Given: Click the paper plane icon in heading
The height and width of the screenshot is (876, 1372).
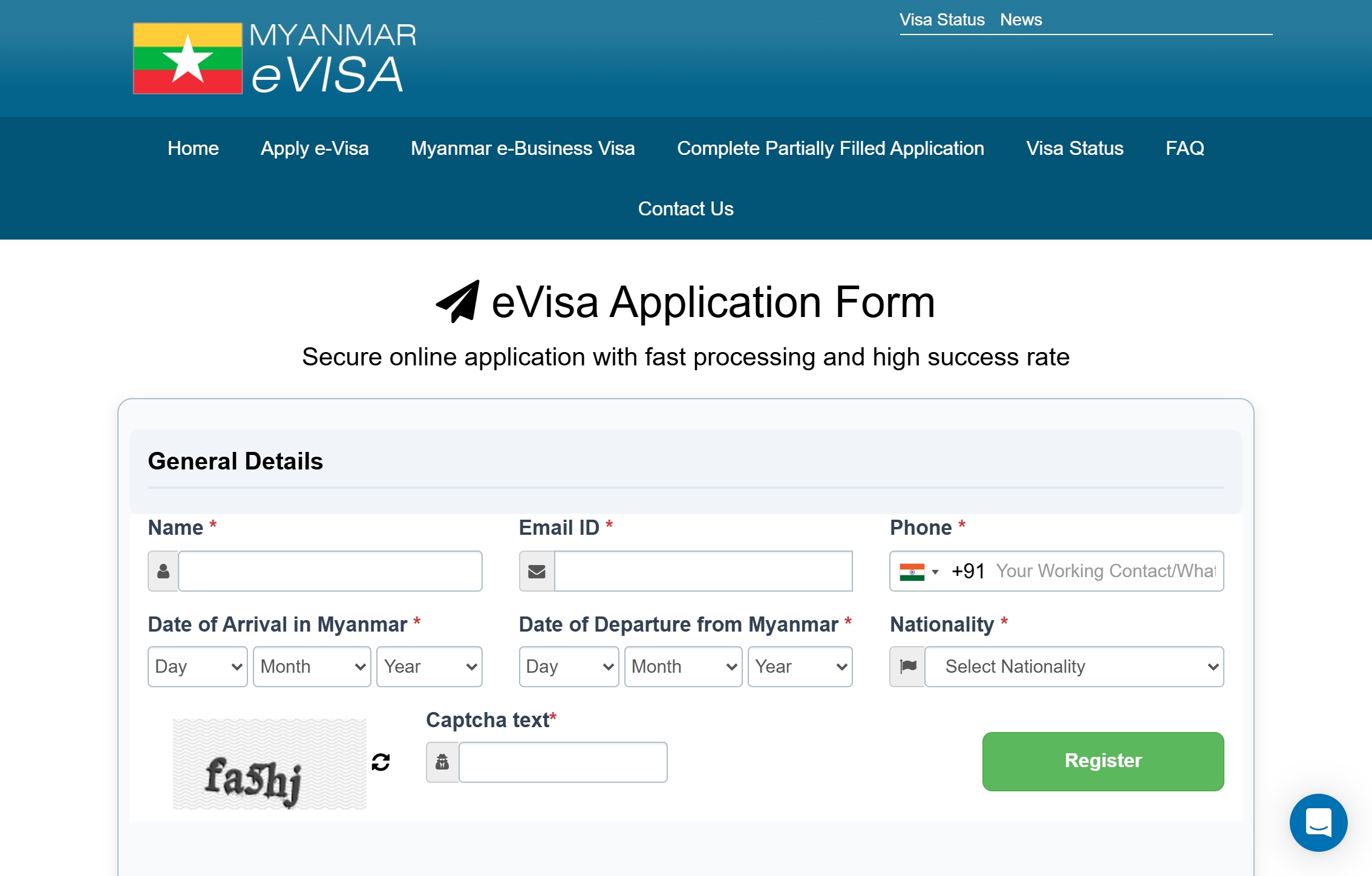Looking at the screenshot, I should coord(458,301).
